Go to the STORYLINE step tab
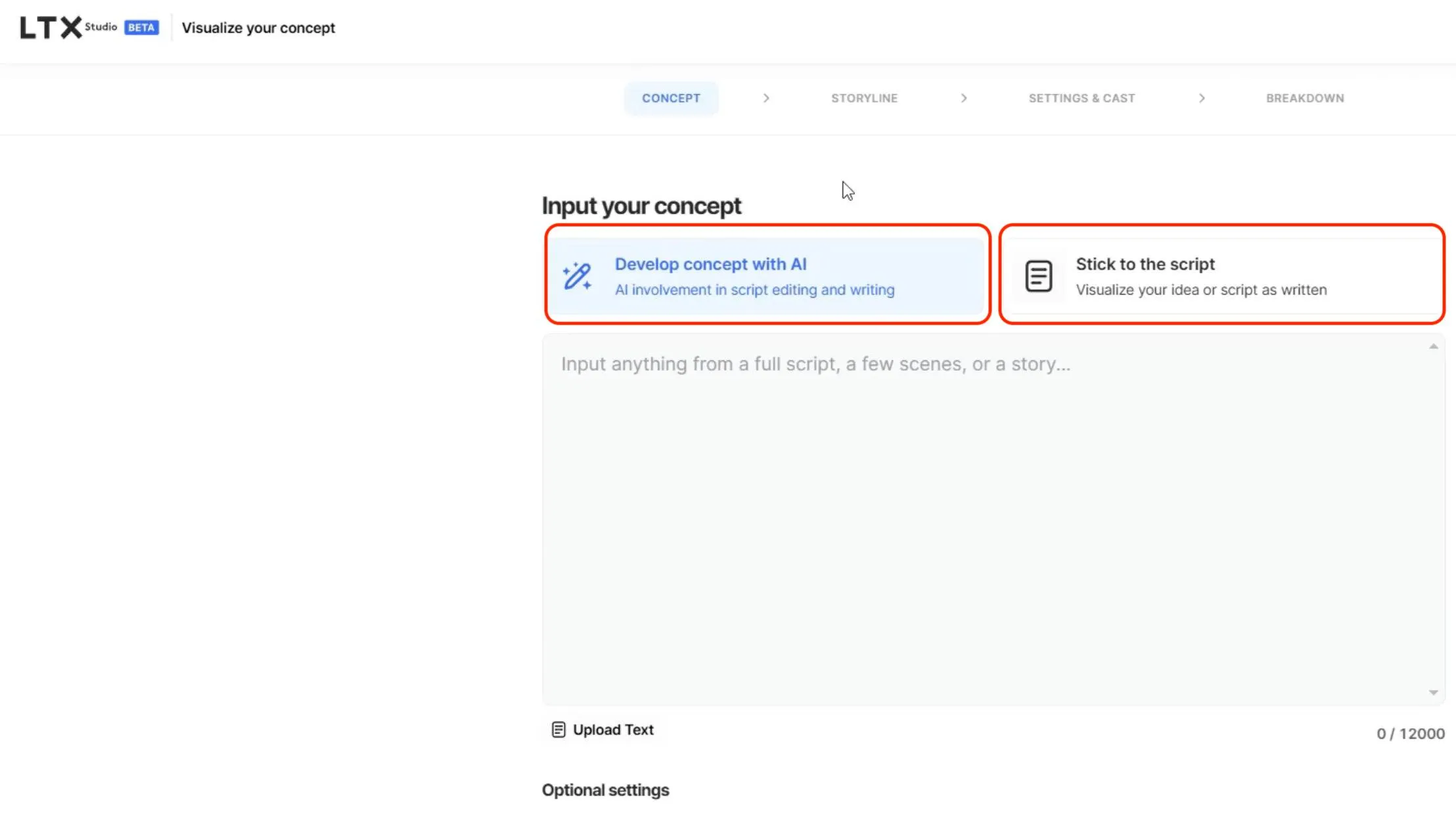 (x=864, y=98)
